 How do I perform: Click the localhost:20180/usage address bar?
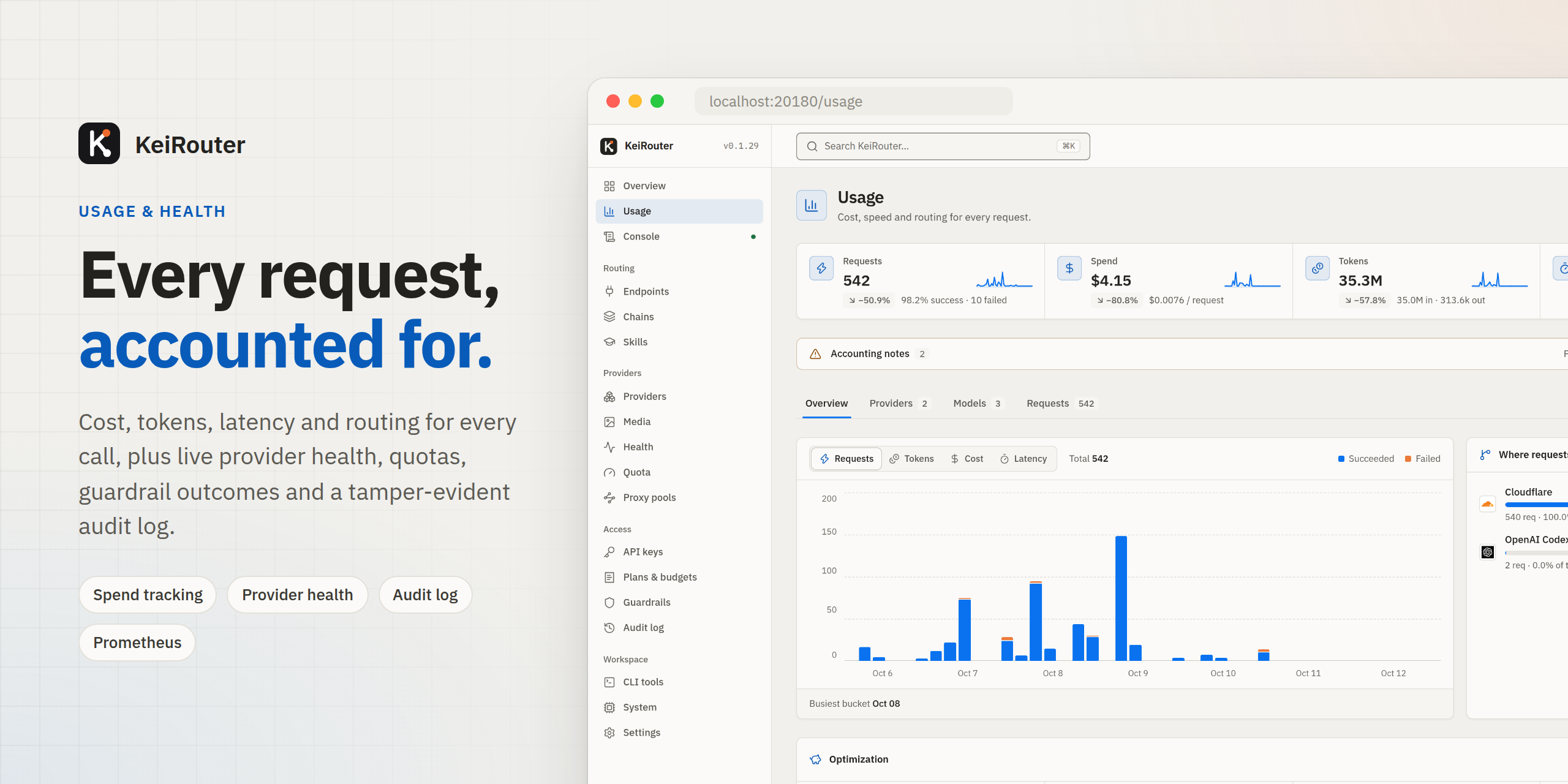pos(853,101)
